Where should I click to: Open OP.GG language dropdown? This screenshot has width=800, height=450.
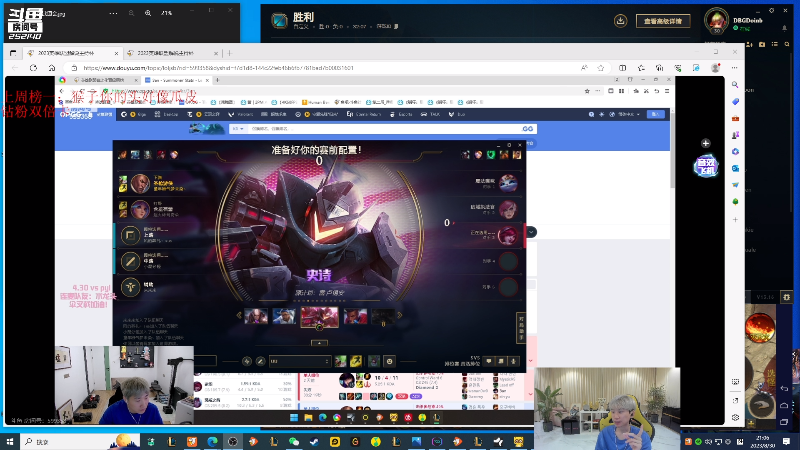coord(628,114)
